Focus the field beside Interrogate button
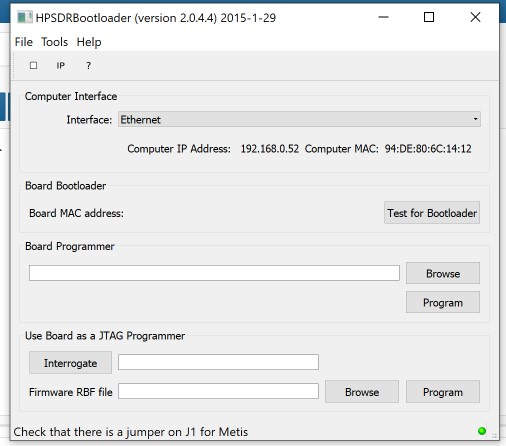 click(218, 362)
